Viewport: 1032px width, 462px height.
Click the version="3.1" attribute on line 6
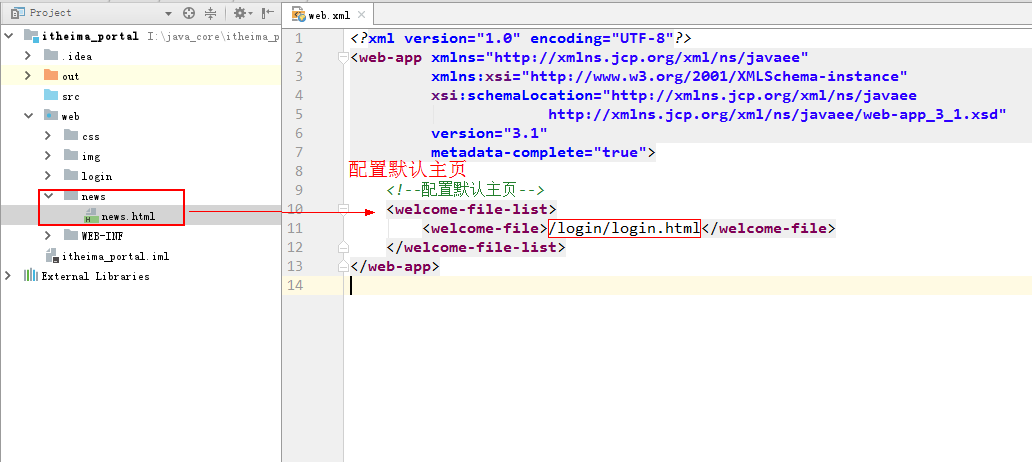pos(490,134)
